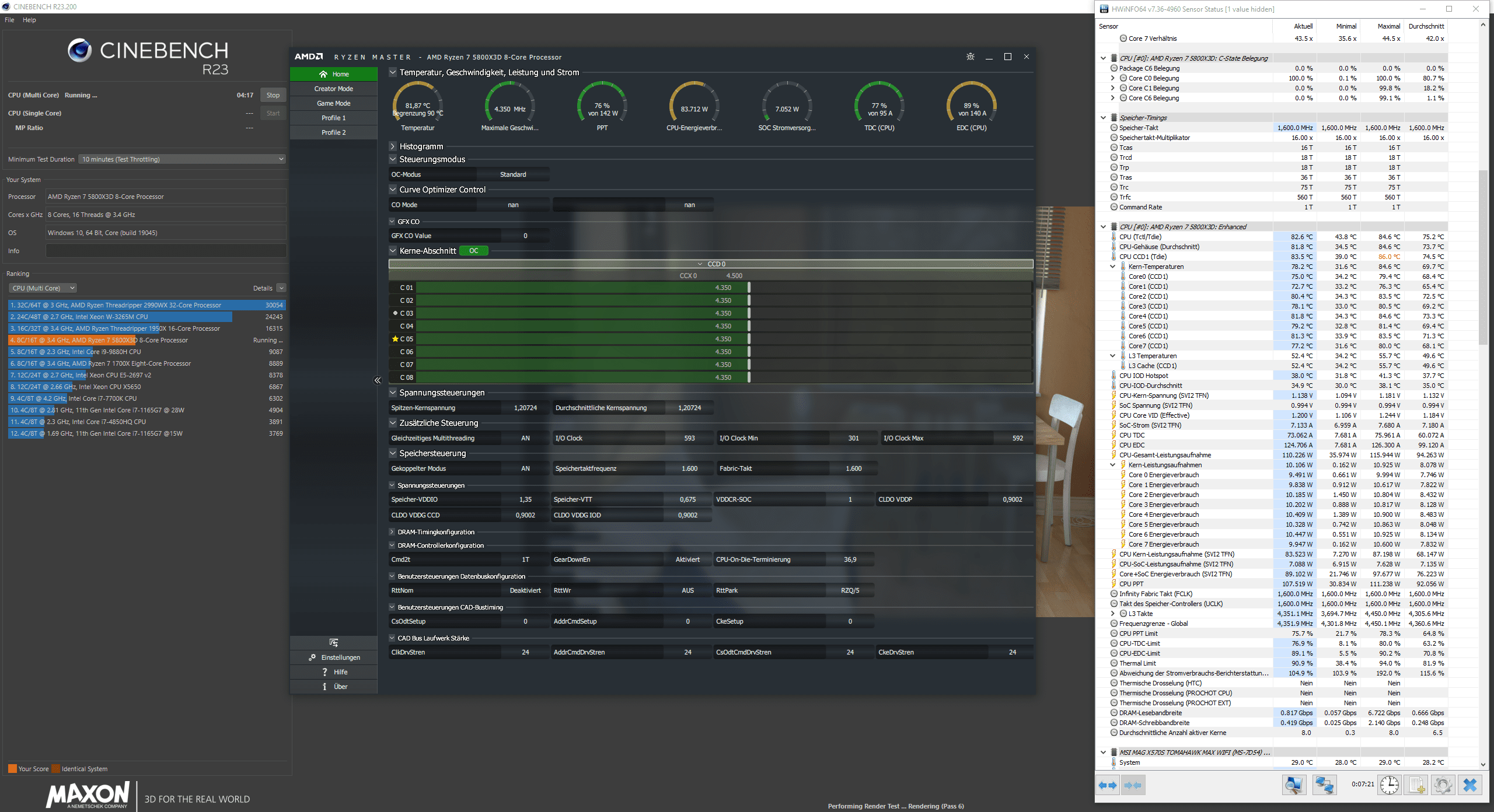Select Game Mode tab
This screenshot has height=812, width=1494.
tap(334, 103)
